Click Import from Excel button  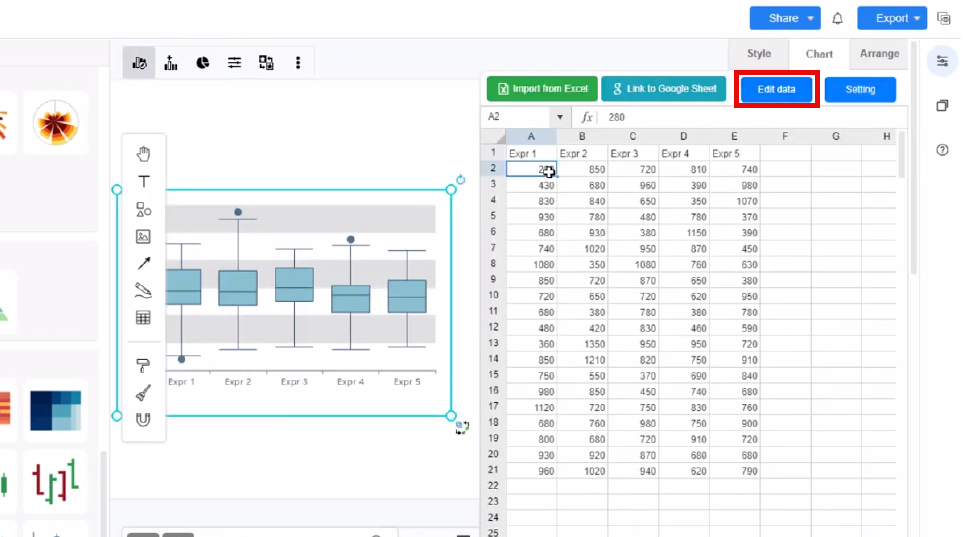pos(542,88)
